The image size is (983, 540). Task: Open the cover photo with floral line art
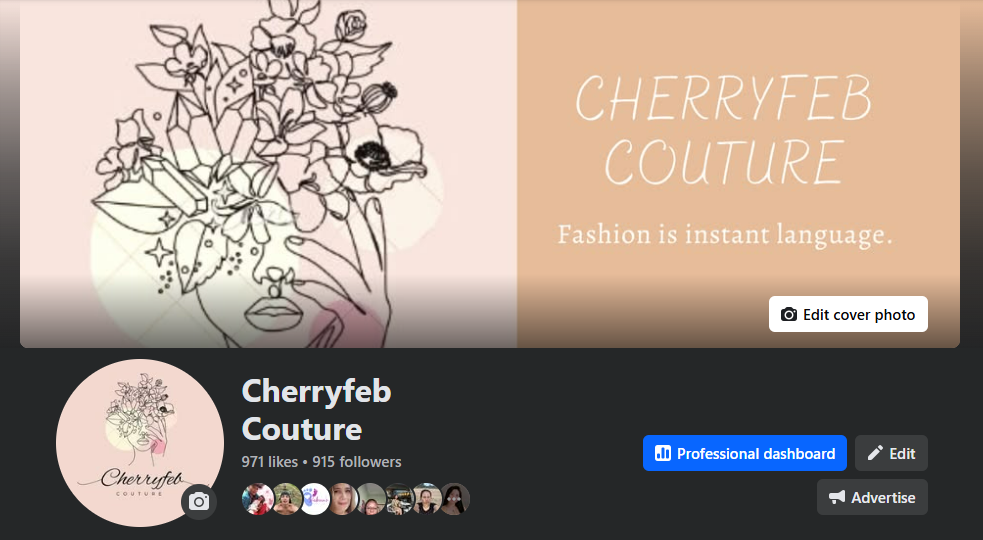click(x=490, y=174)
